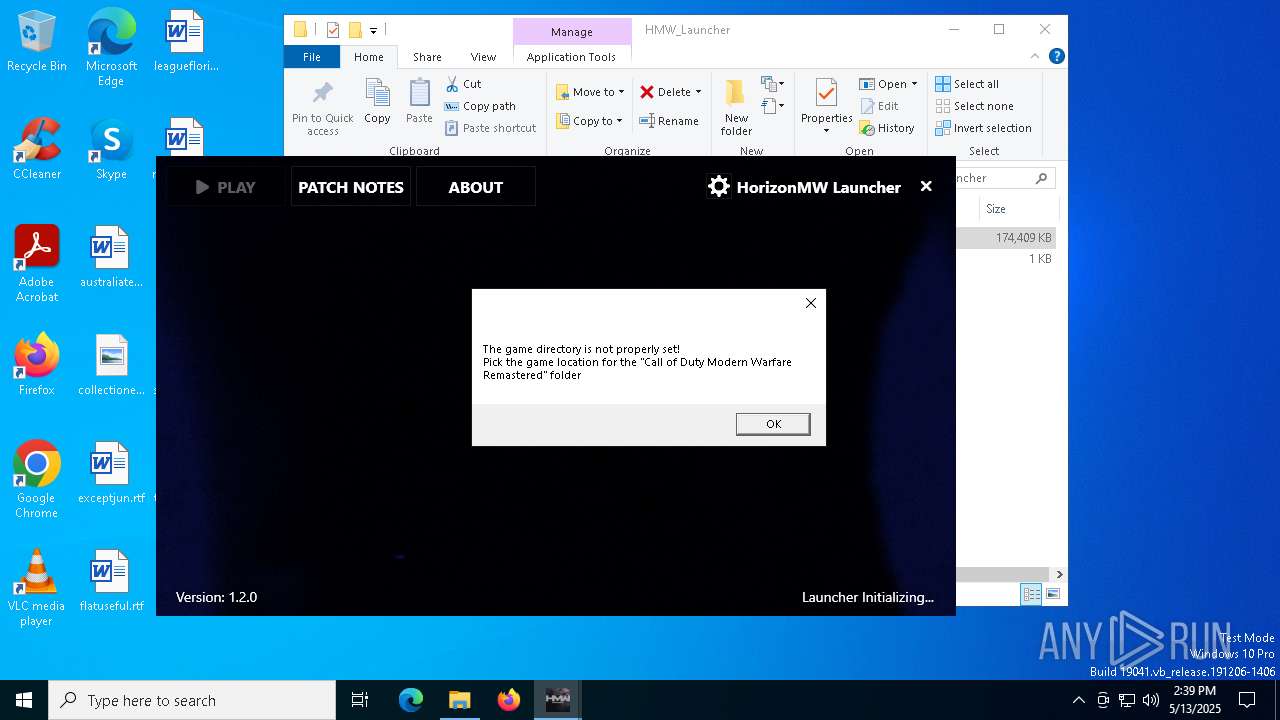Select the Google Chrome desktop icon
This screenshot has width=1280, height=720.
click(x=37, y=480)
